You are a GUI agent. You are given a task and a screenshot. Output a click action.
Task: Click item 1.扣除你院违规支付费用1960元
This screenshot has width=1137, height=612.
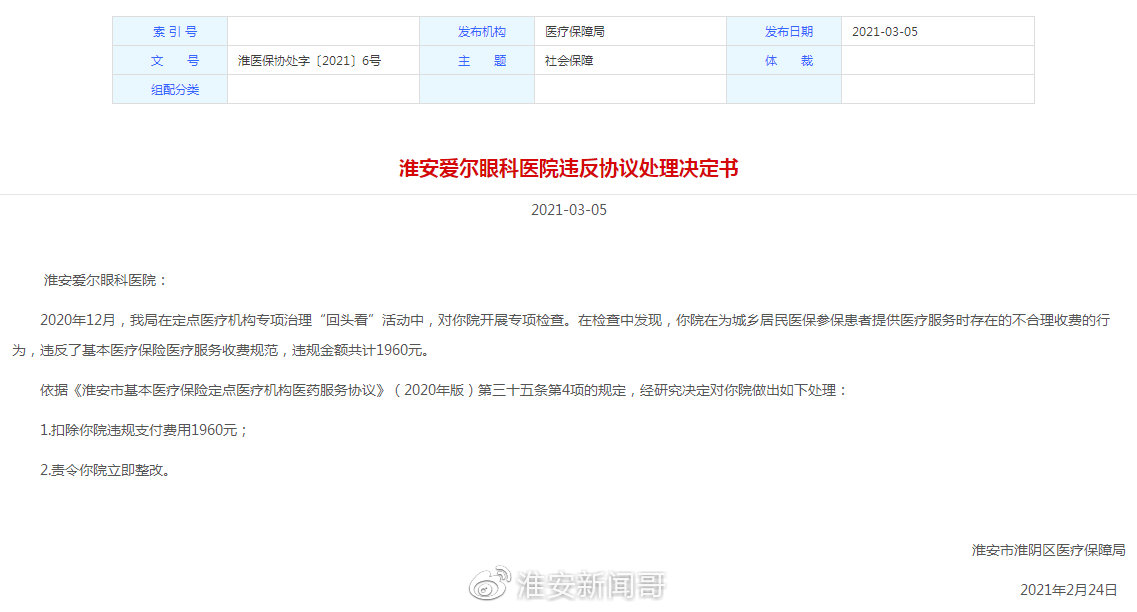click(144, 430)
